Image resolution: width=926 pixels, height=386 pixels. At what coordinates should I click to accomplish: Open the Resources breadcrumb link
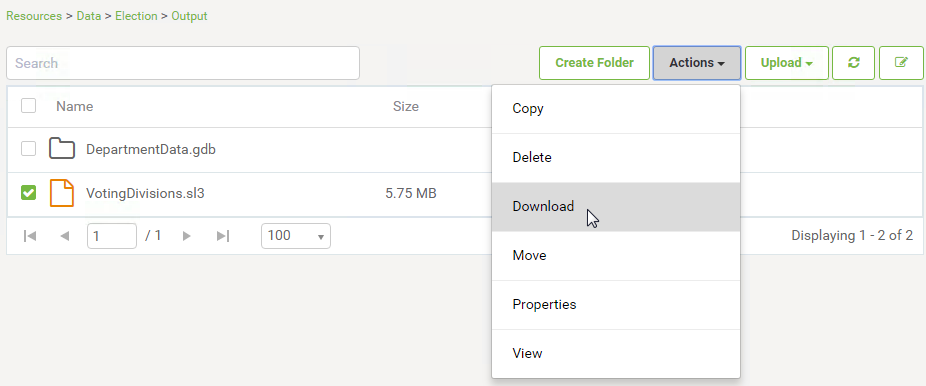tap(34, 16)
